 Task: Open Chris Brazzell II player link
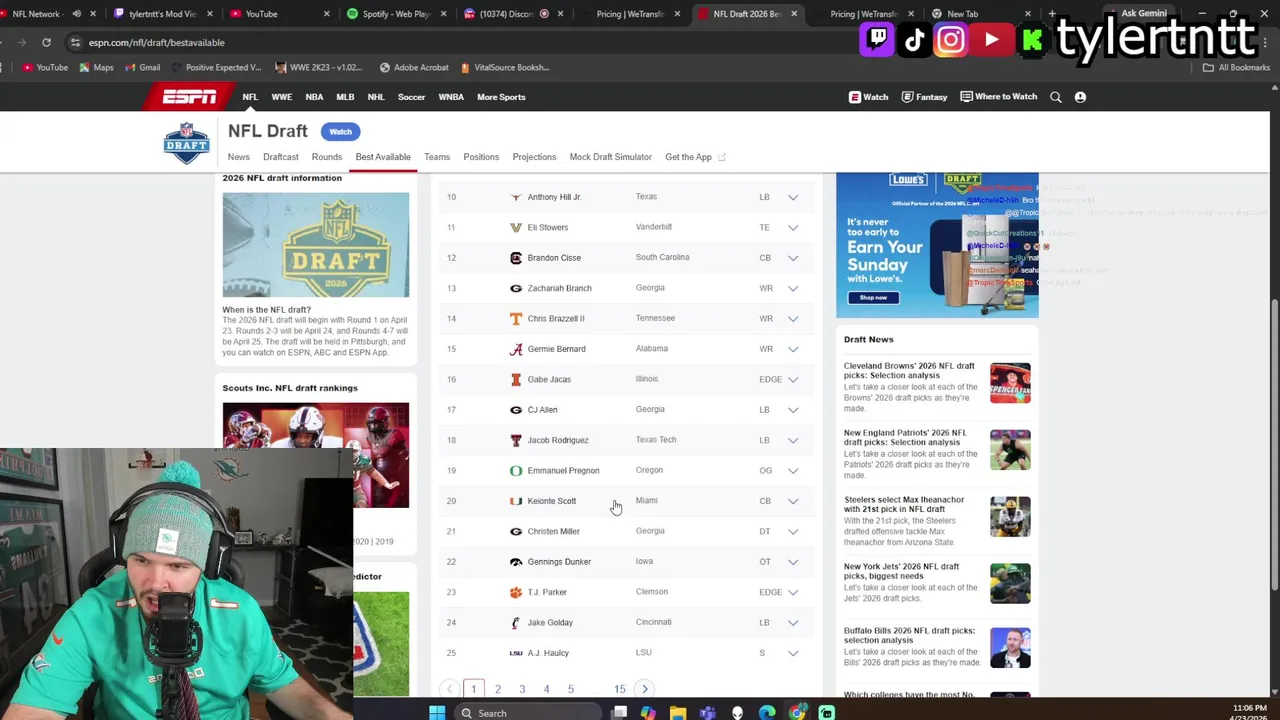556,318
